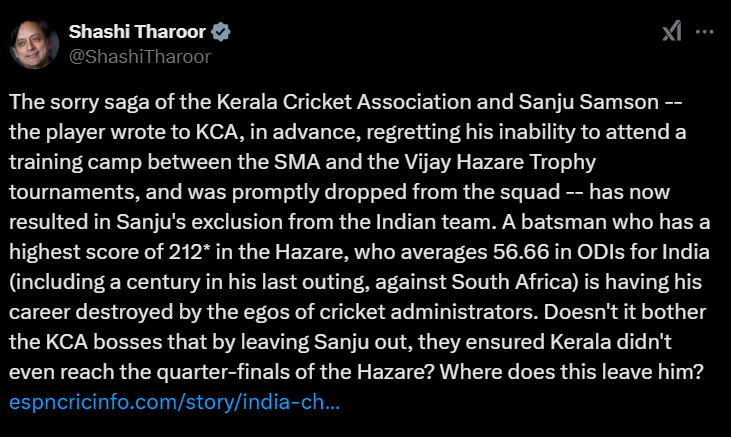Click the display name Shashi Tharoor
Viewport: 731px width, 437px height.
(x=137, y=32)
